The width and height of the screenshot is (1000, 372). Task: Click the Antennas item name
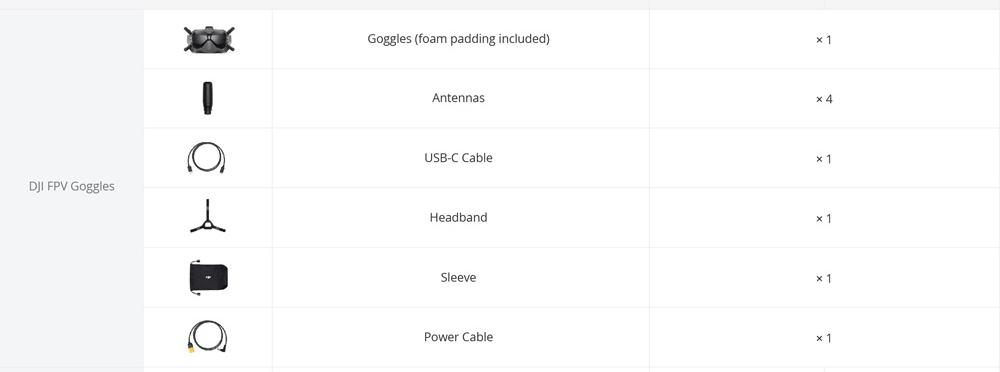coord(459,98)
